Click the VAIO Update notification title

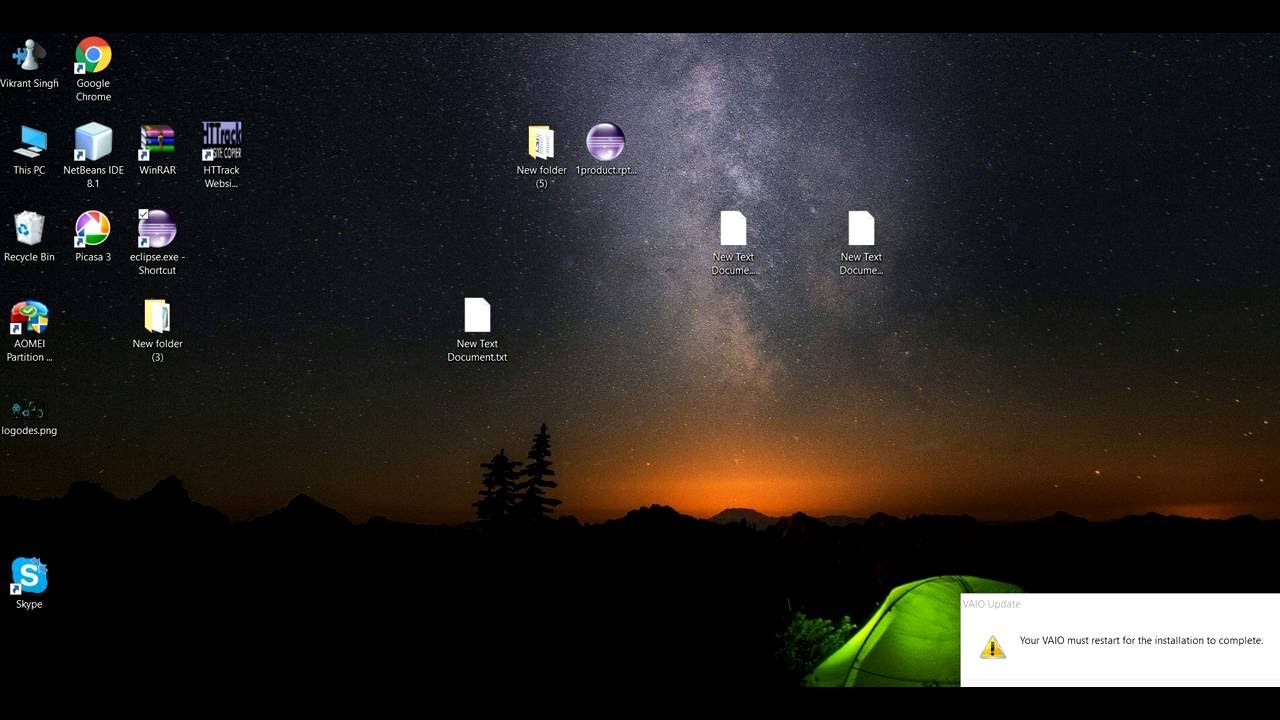(x=991, y=604)
